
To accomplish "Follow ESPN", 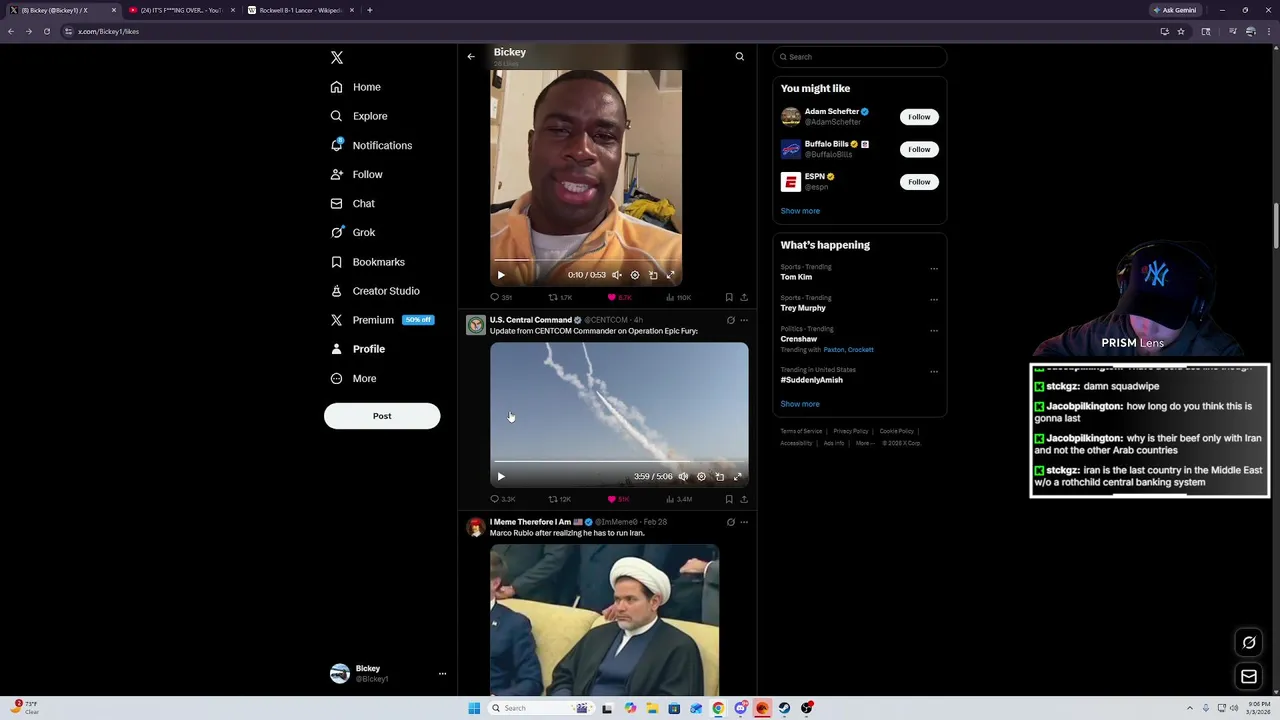I will pos(919,182).
